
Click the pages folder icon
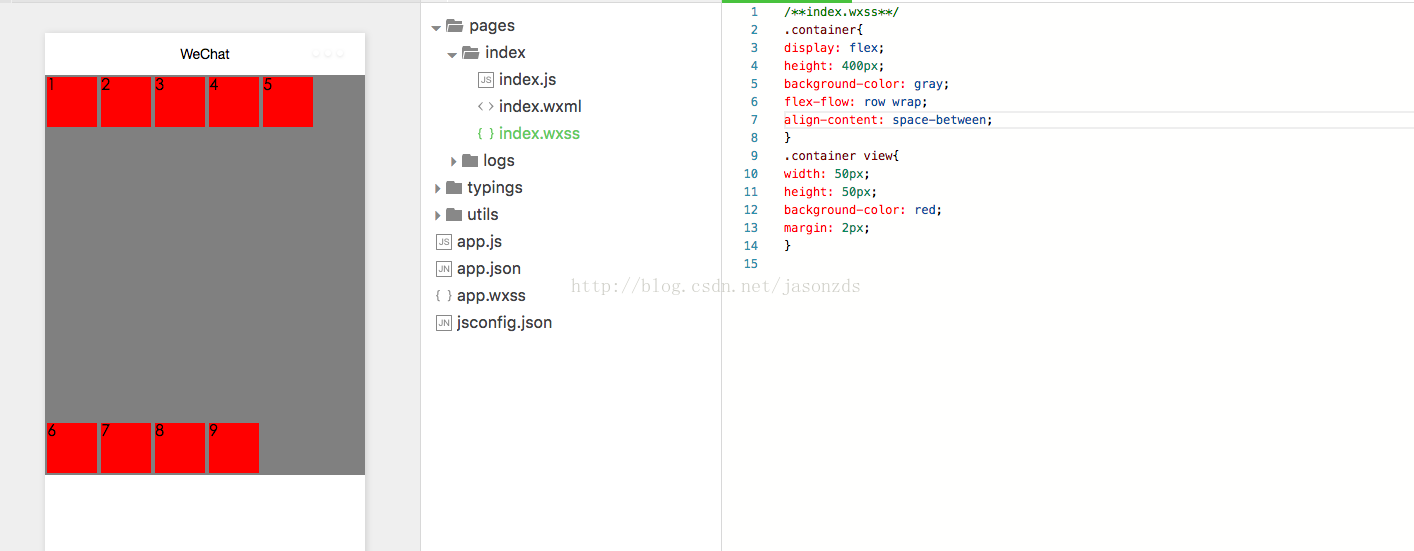454,26
